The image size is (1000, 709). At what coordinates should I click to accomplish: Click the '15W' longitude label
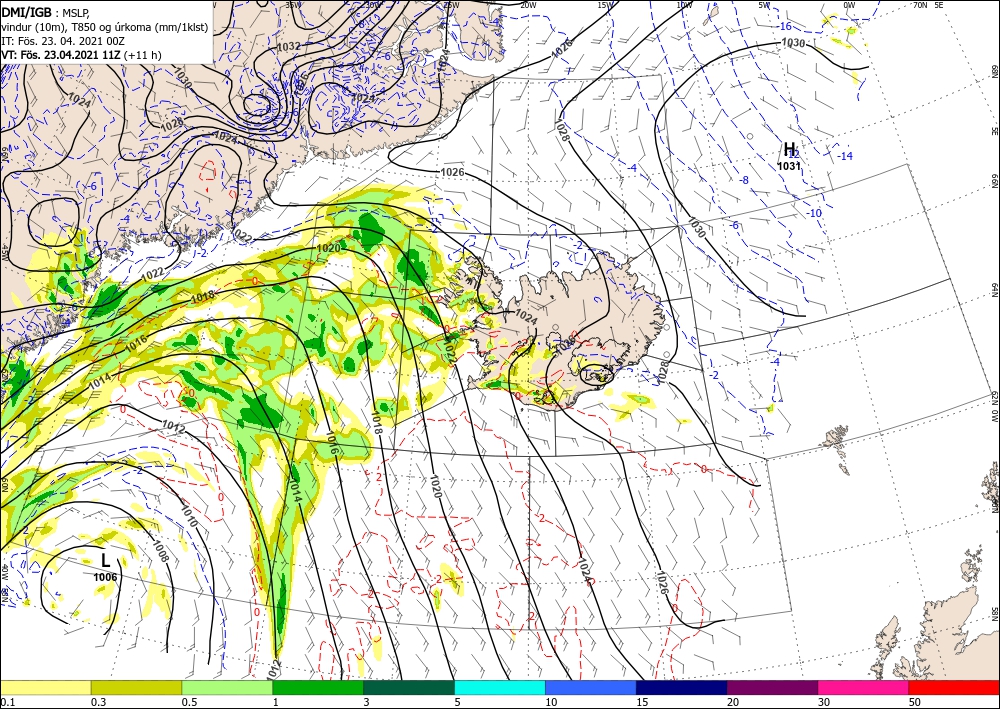click(x=605, y=5)
